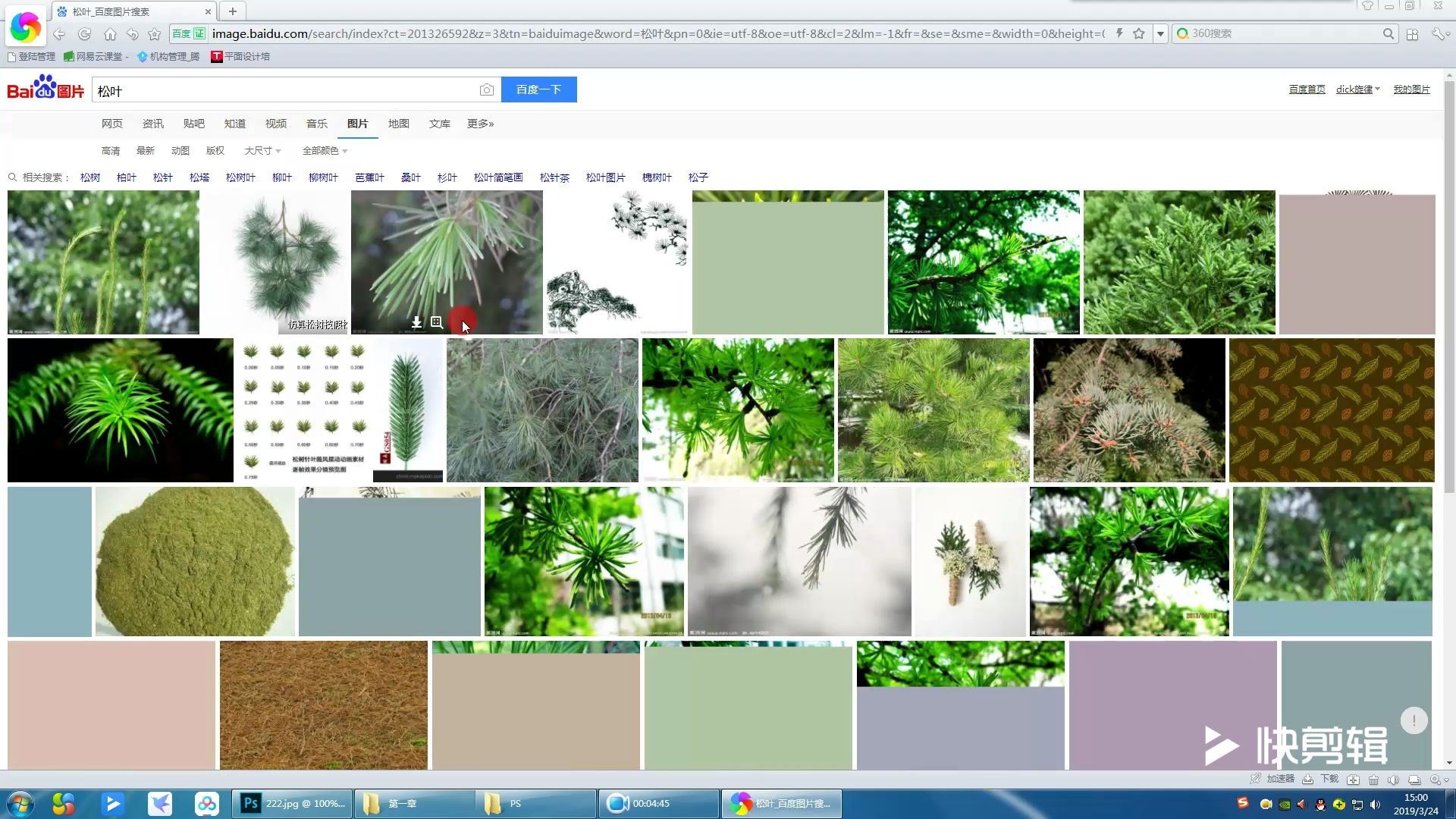The width and height of the screenshot is (1456, 819).
Task: Click the 加速器 rocket icon
Action: pos(1255,779)
